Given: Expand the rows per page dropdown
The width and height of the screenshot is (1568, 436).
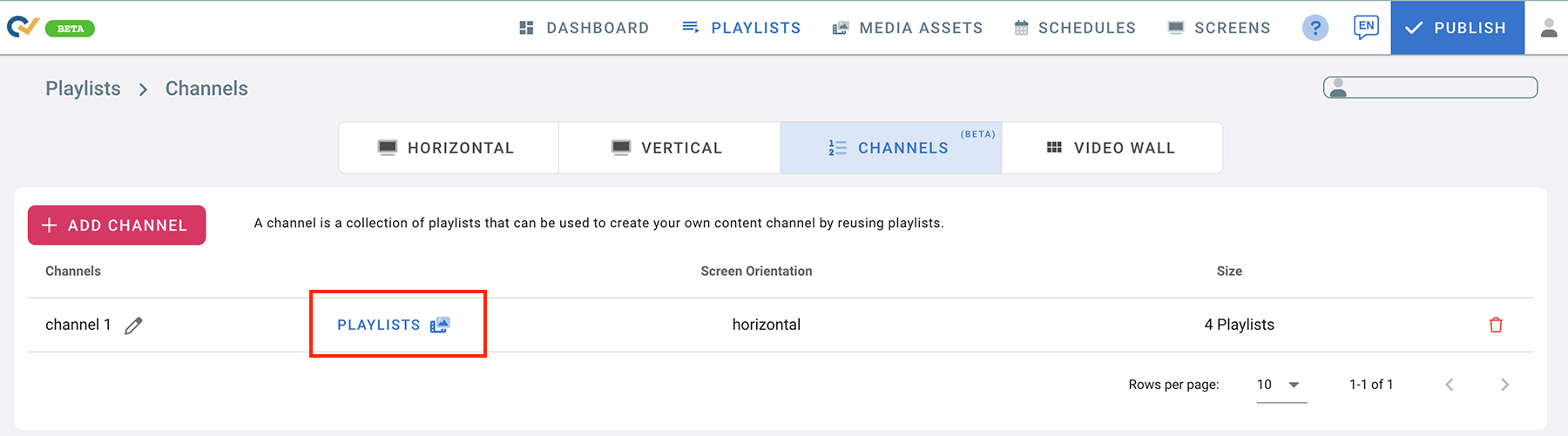Looking at the screenshot, I should (x=1281, y=385).
